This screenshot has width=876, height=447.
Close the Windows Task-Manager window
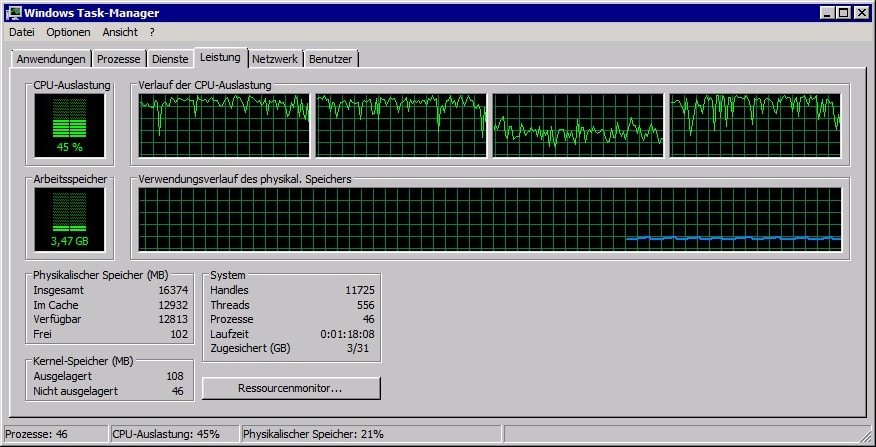click(x=861, y=12)
